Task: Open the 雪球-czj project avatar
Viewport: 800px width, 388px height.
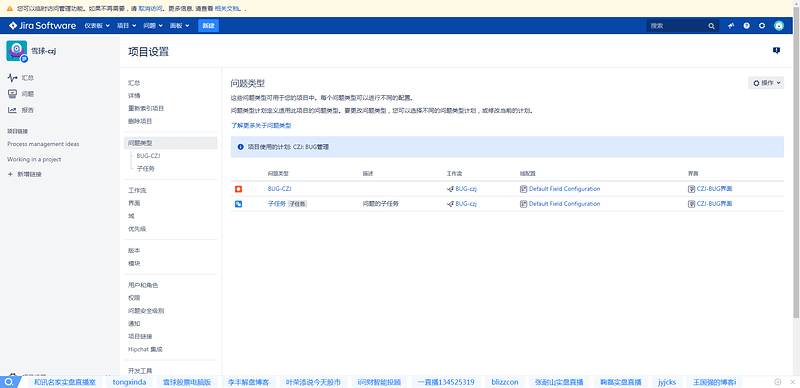Action: click(16, 51)
